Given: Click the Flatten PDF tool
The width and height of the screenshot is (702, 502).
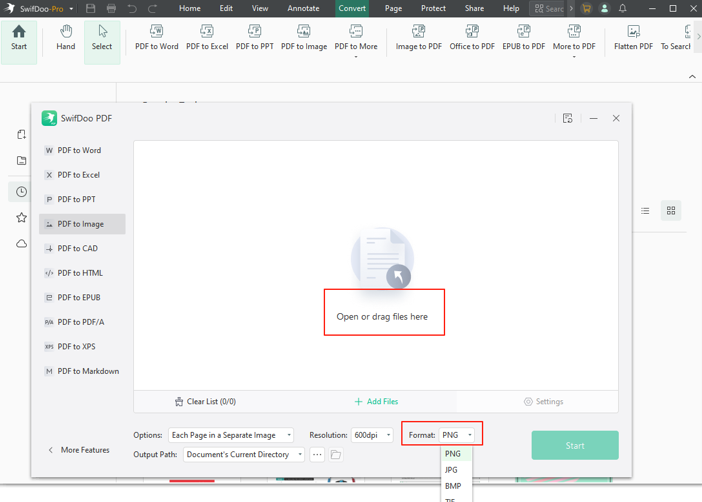Looking at the screenshot, I should pyautogui.click(x=634, y=38).
